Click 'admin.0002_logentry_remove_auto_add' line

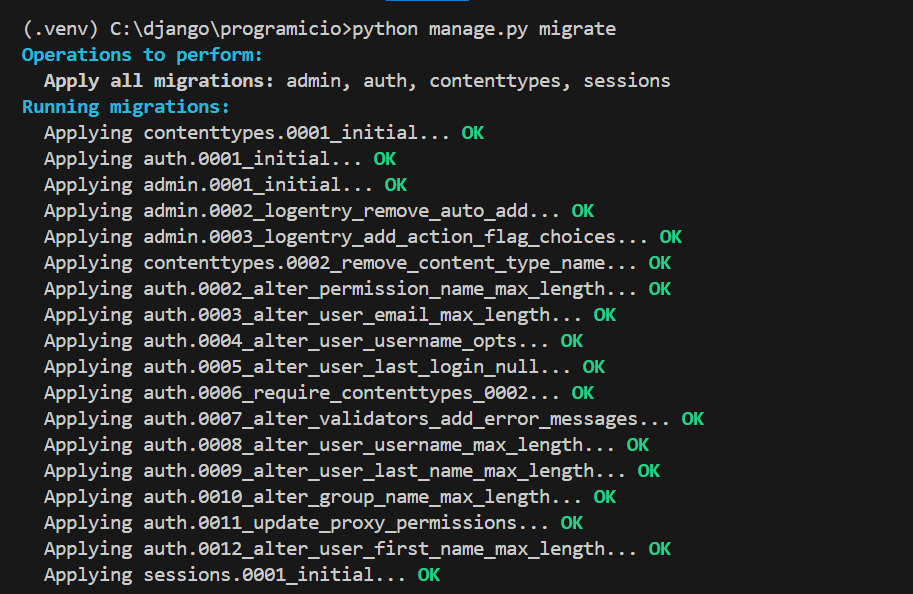coord(319,211)
